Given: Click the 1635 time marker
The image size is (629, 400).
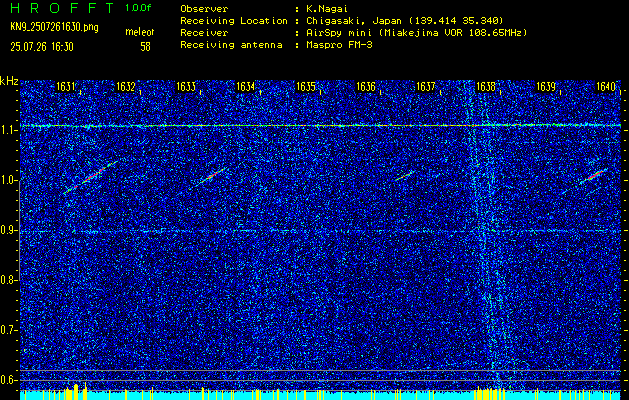Looking at the screenshot, I should [306, 87].
